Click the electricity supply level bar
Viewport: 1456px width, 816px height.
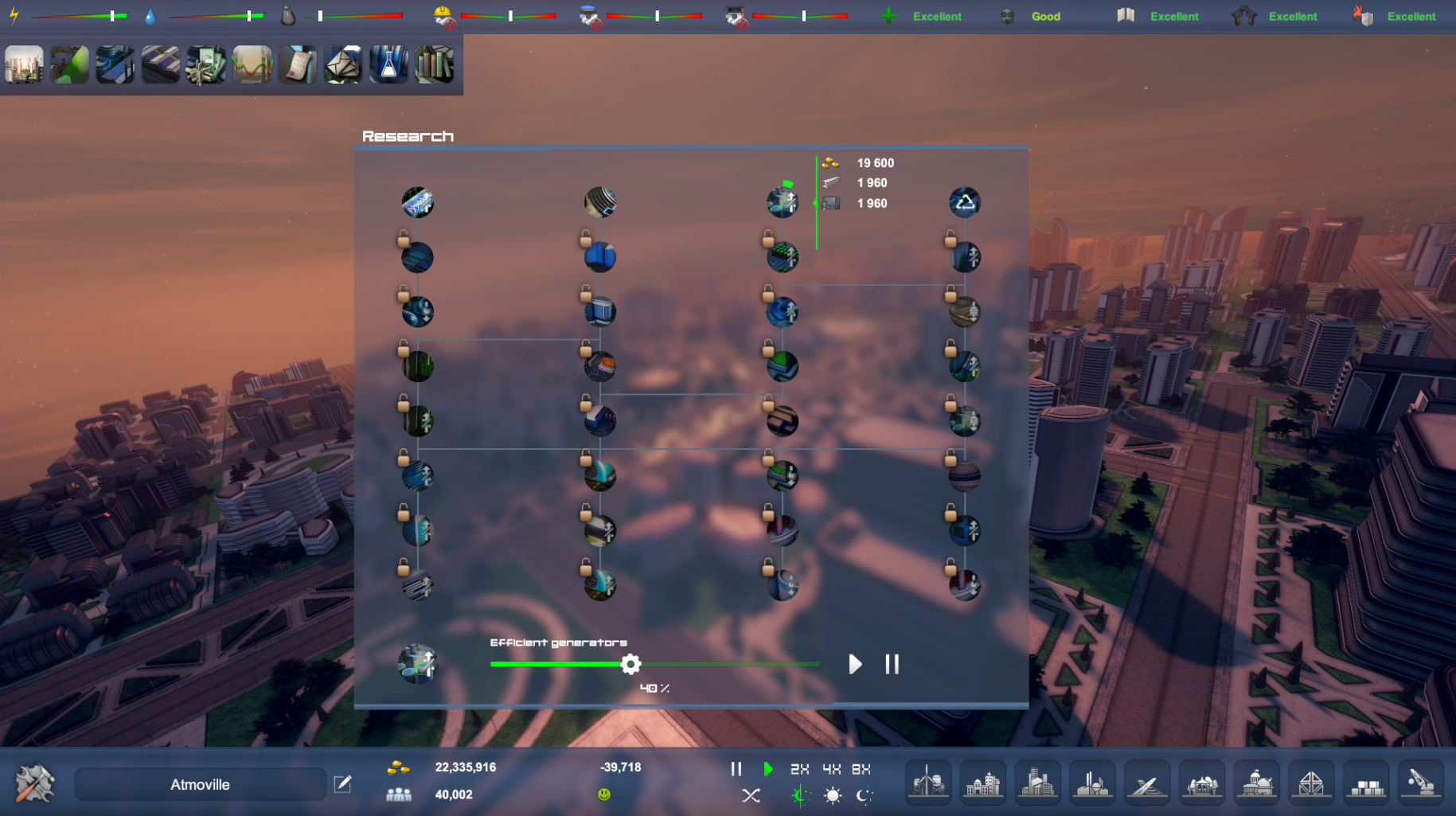pyautogui.click(x=79, y=16)
